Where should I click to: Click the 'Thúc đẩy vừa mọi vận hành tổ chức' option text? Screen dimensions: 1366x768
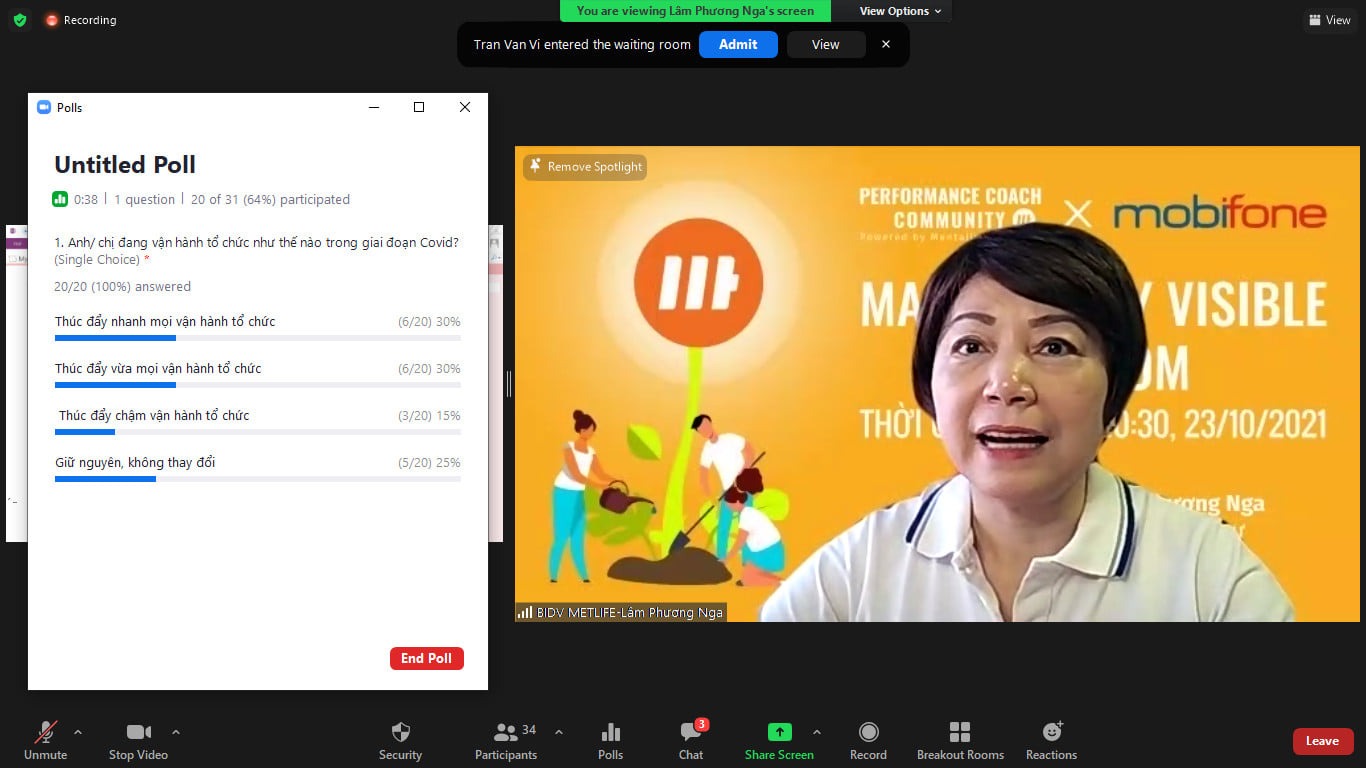pos(158,368)
